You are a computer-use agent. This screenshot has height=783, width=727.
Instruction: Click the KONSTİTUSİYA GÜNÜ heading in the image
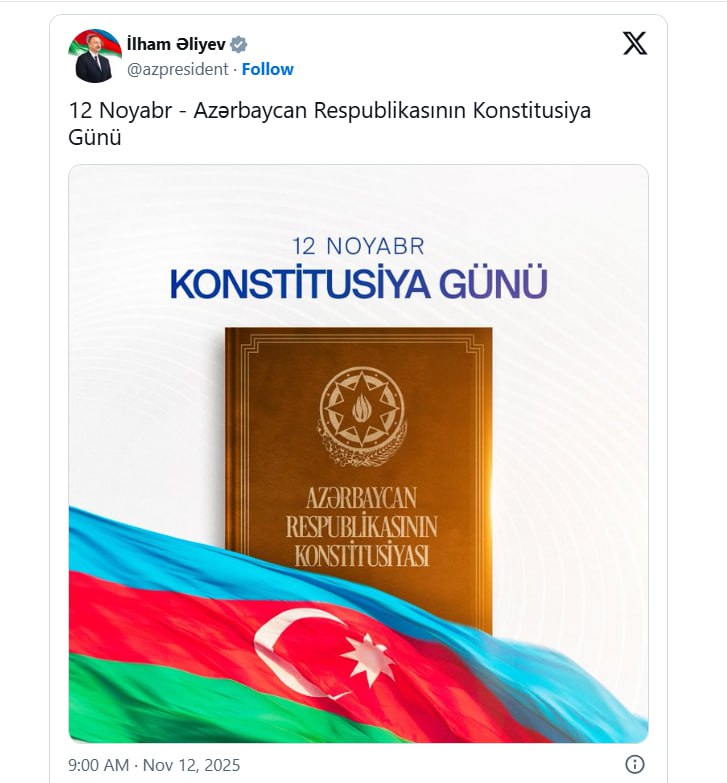click(359, 283)
